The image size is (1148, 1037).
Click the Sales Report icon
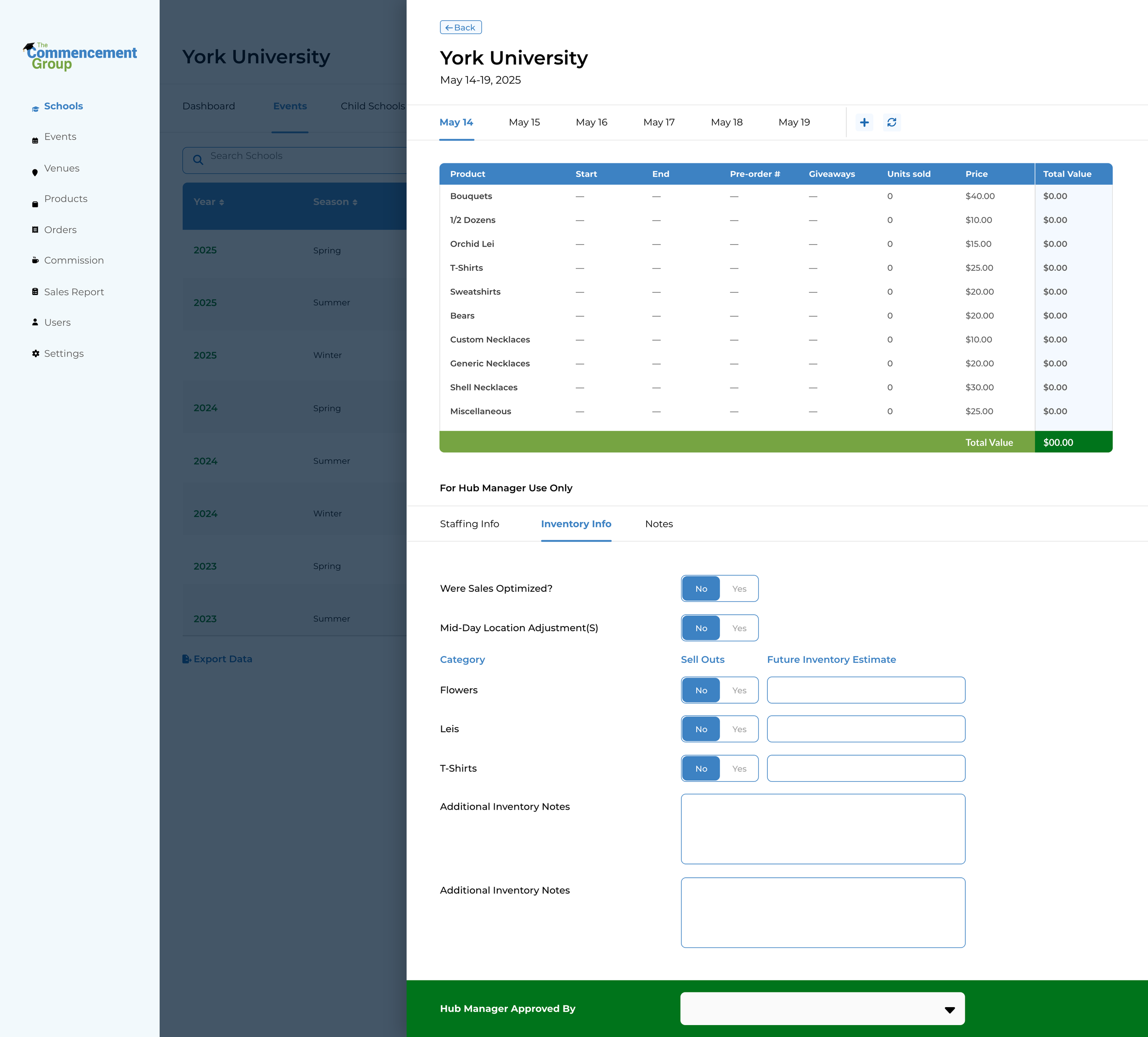pos(35,292)
